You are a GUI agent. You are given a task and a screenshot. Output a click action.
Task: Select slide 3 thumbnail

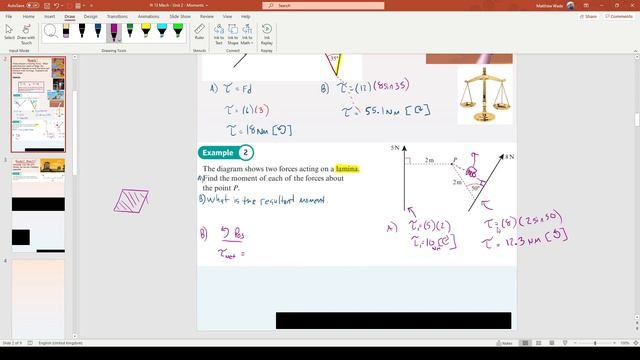coord(38,205)
